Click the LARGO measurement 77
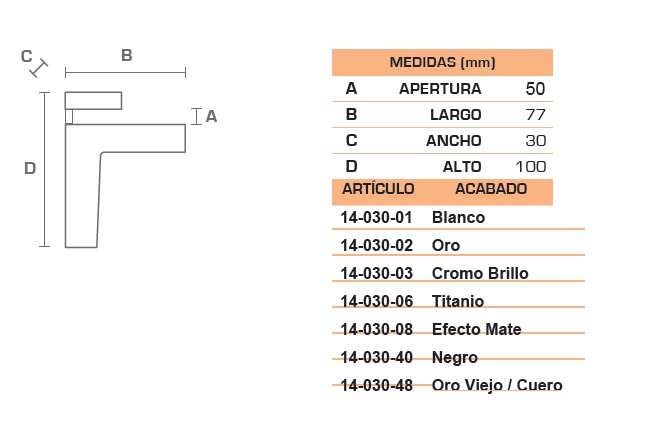This screenshot has width=648, height=437. click(x=536, y=115)
